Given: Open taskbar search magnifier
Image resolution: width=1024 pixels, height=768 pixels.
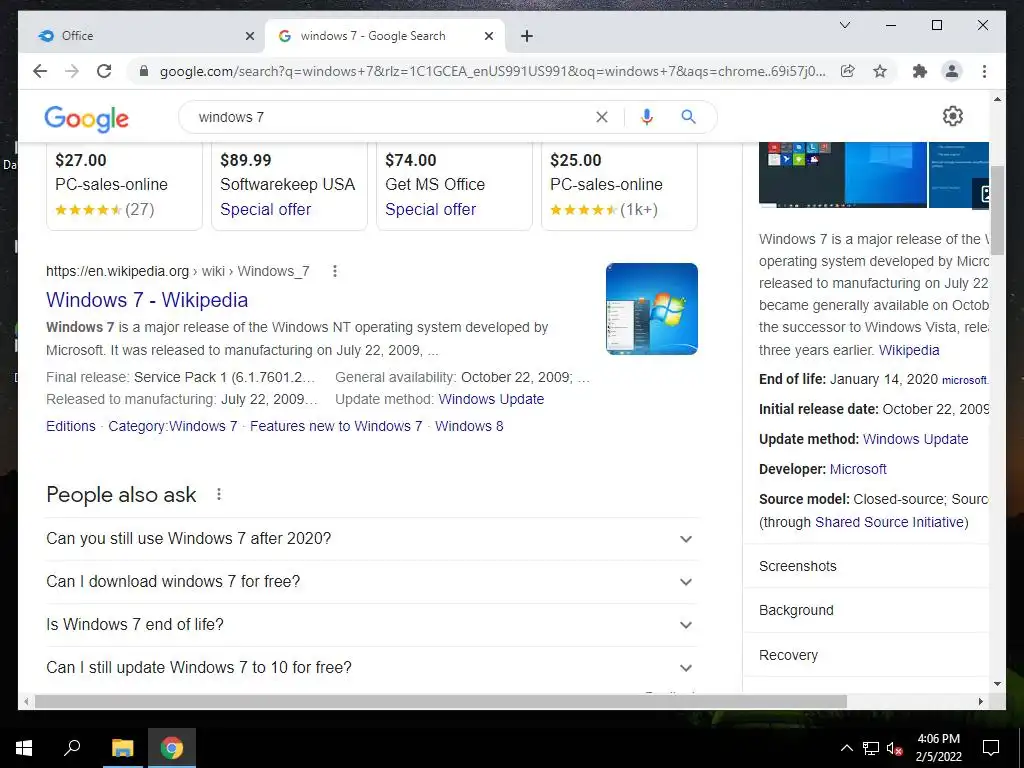Looking at the screenshot, I should pos(72,748).
